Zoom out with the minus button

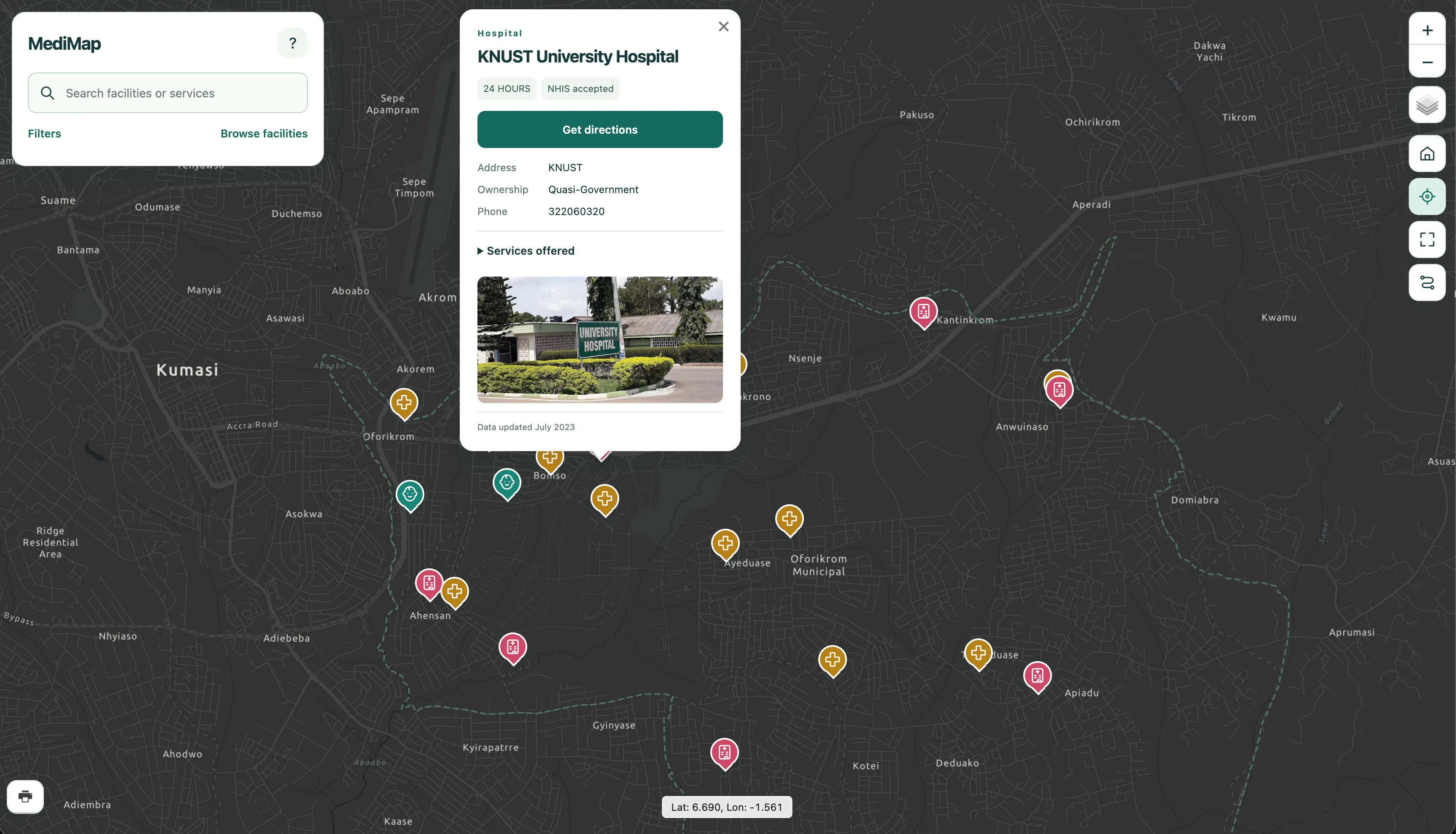click(x=1427, y=62)
